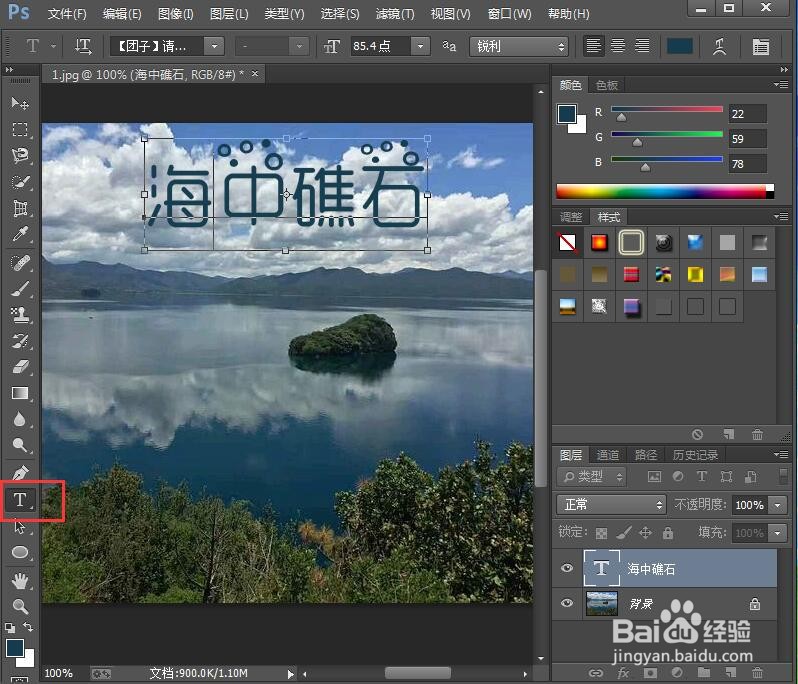Toggle lock all for layer
The image size is (798, 684).
pos(668,533)
